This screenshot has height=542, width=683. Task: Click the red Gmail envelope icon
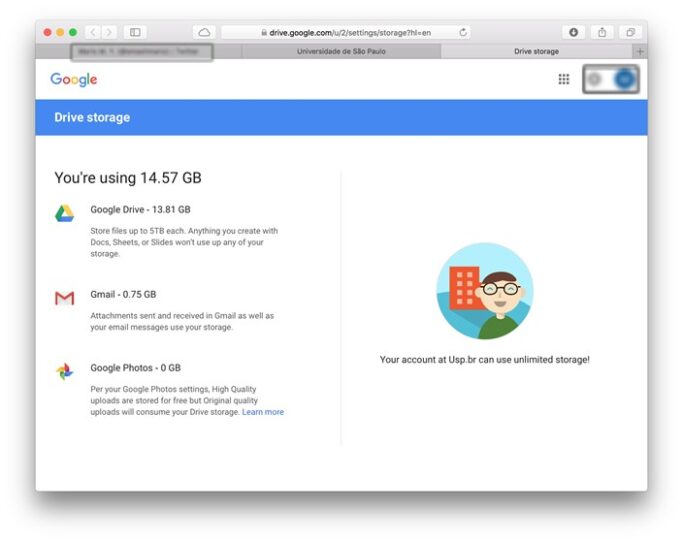[x=64, y=298]
